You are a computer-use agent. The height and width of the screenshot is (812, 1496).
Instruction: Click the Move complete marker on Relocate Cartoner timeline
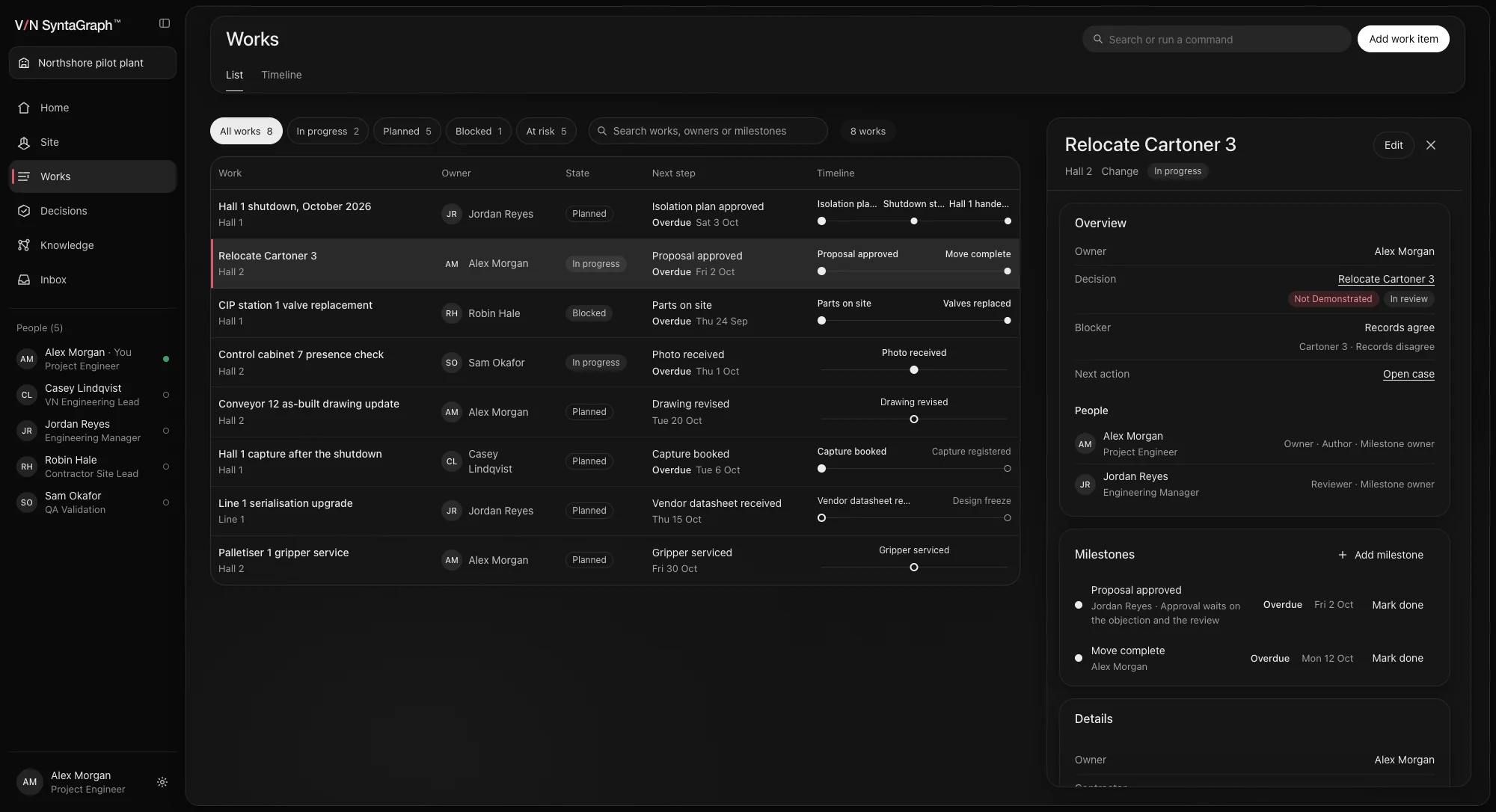point(1007,271)
